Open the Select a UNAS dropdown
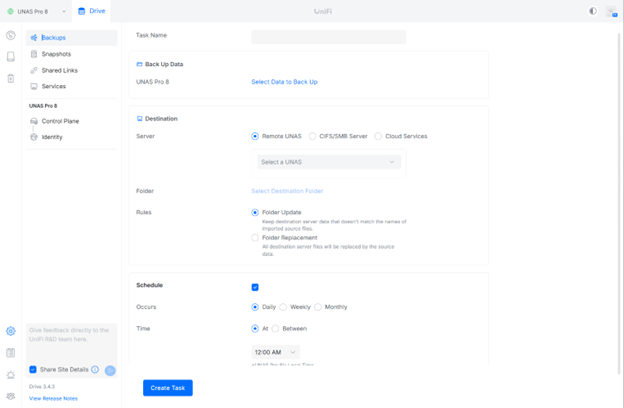Viewport: 624px width, 408px height. click(329, 162)
